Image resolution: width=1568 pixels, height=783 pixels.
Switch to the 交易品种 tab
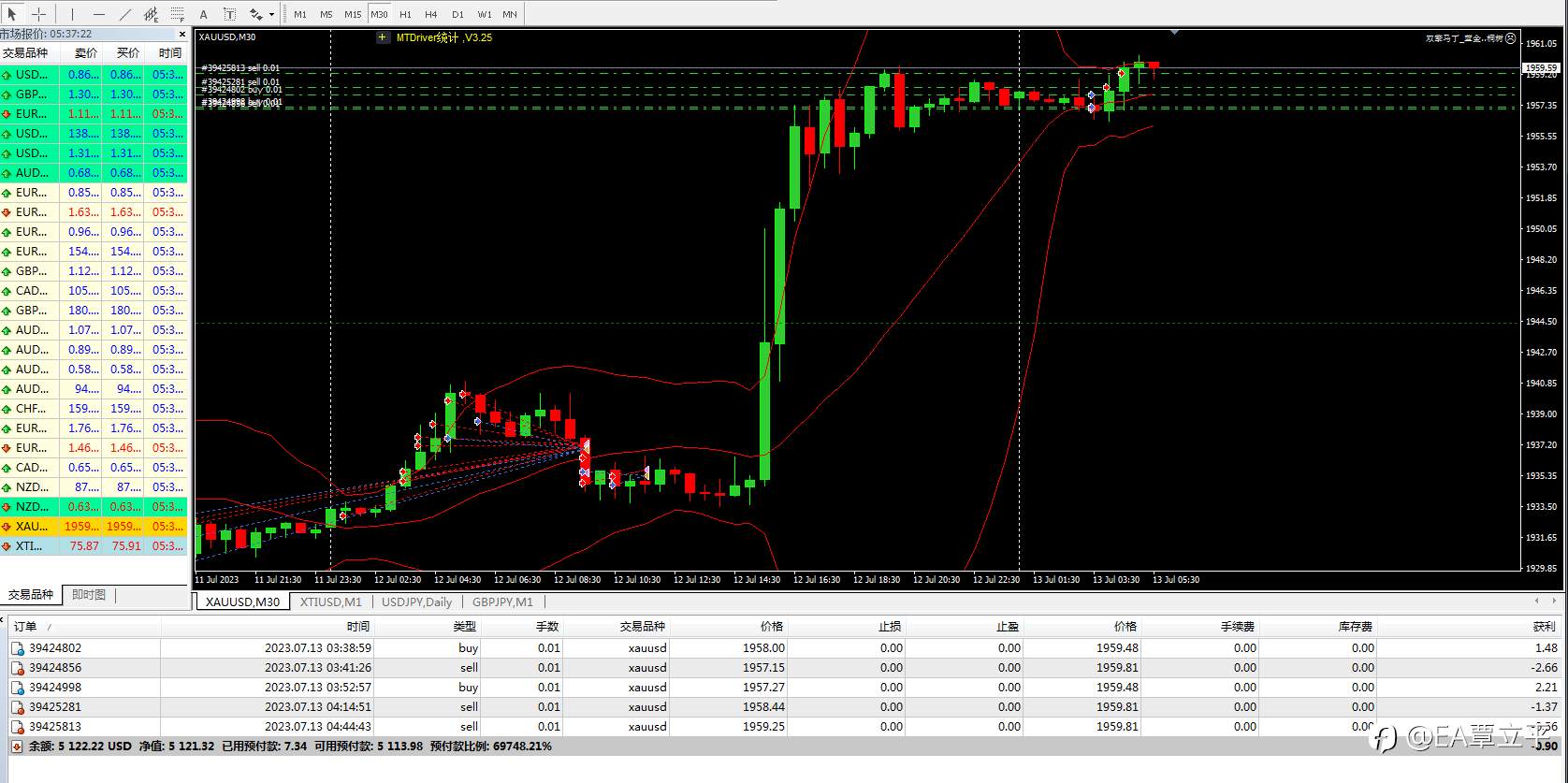[31, 594]
